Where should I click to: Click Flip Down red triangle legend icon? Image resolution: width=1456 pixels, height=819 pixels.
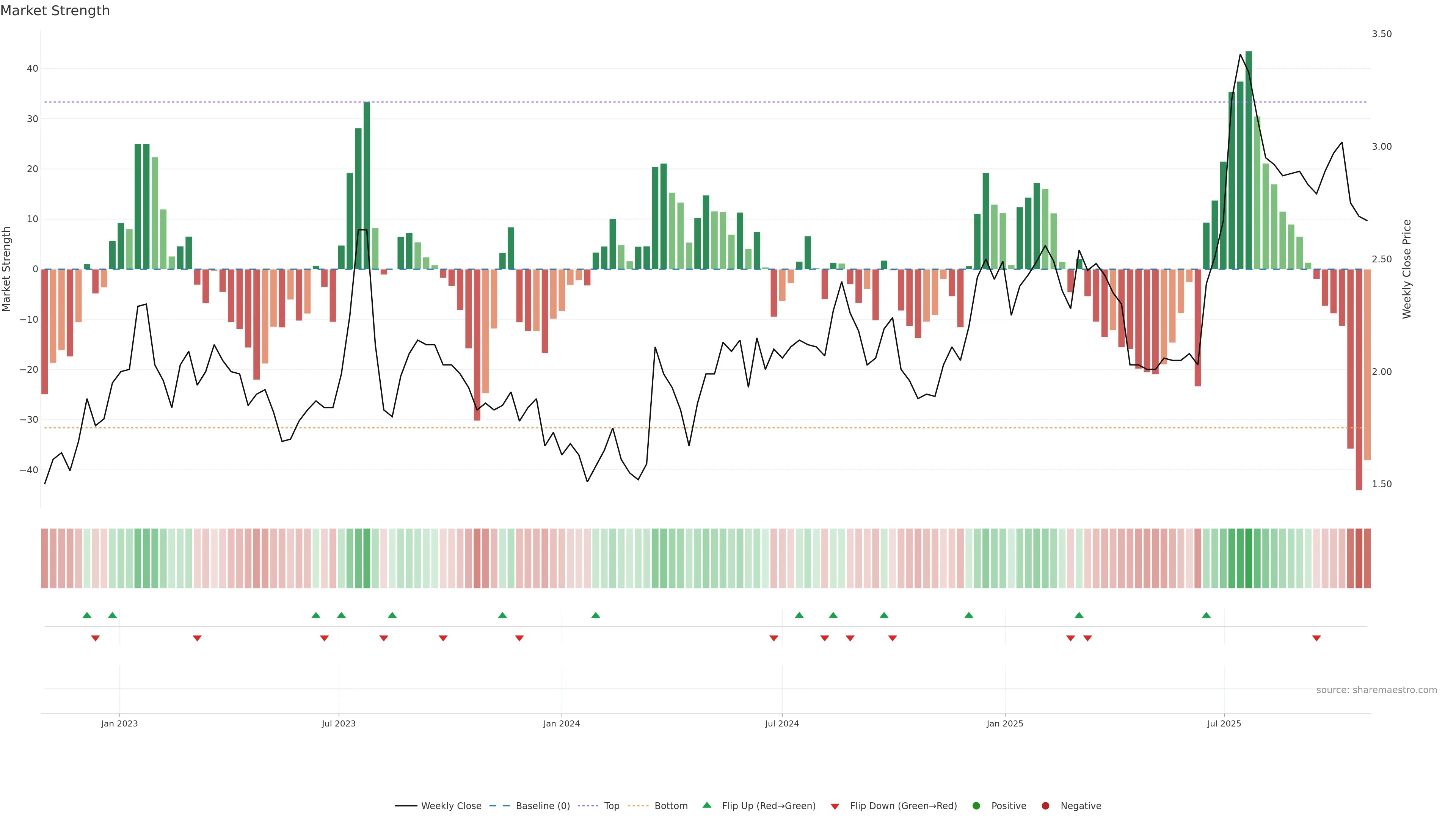click(x=835, y=806)
